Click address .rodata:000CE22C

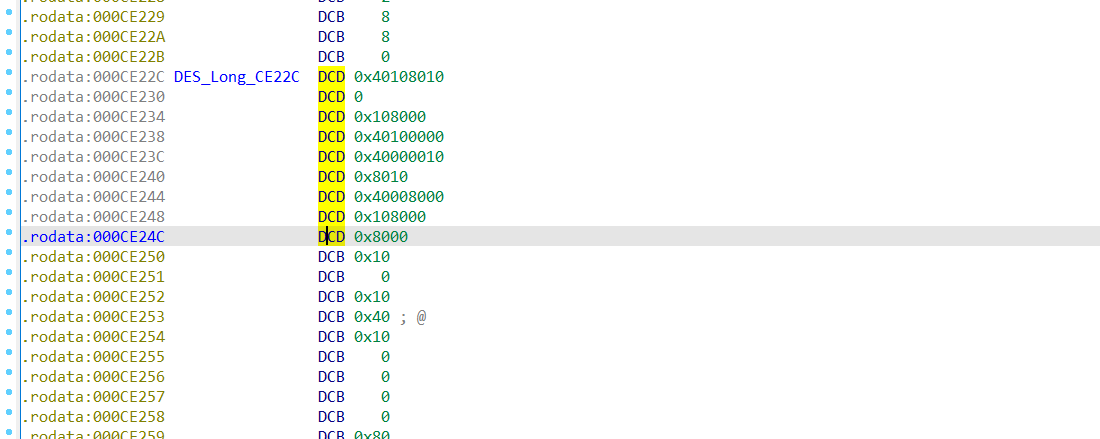point(93,76)
